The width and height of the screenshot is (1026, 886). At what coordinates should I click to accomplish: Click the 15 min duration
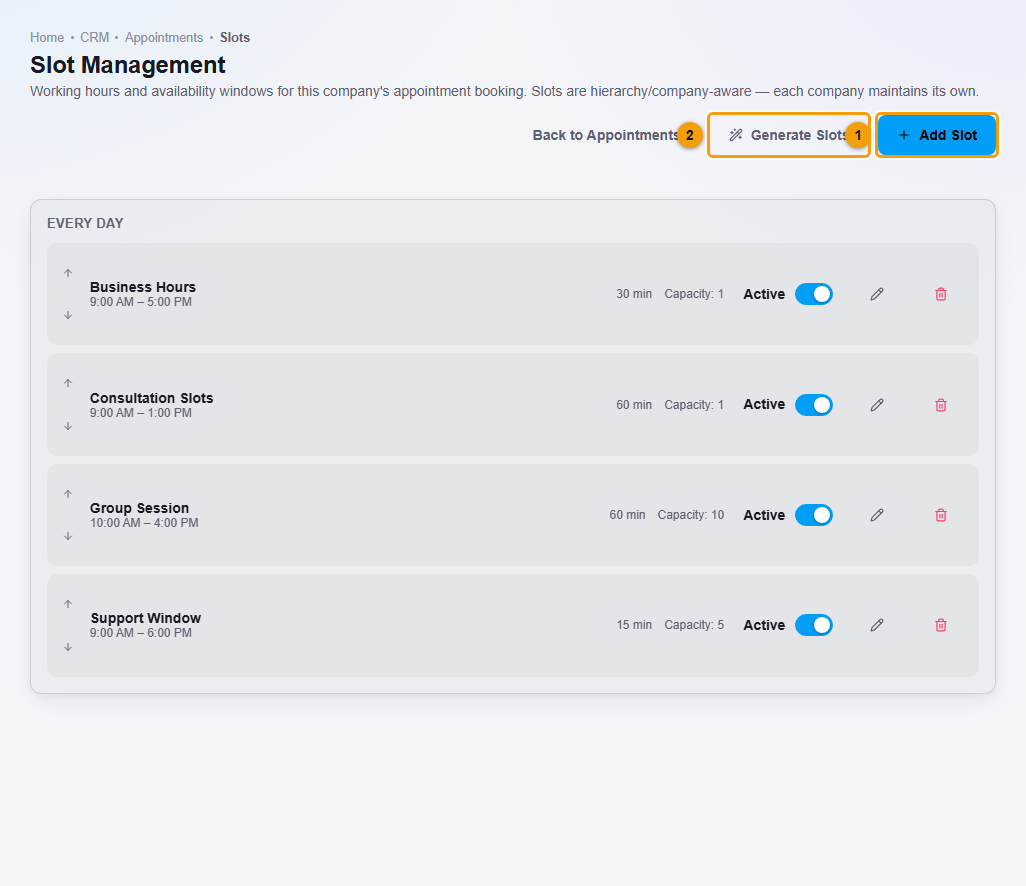634,625
